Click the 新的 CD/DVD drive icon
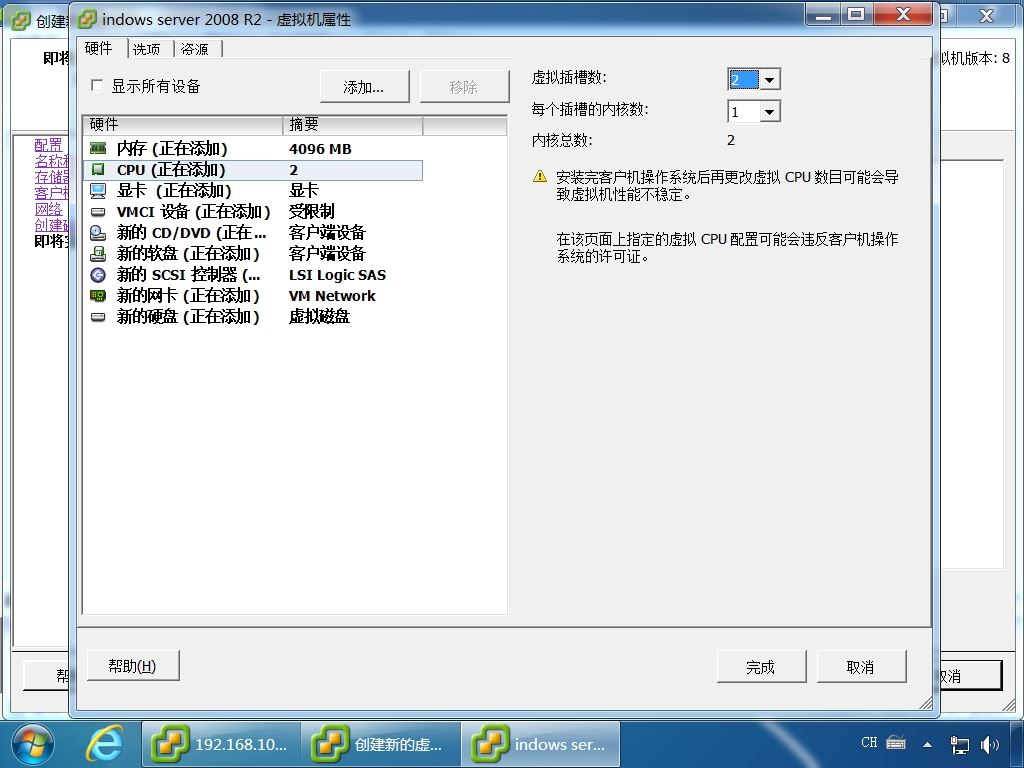This screenshot has height=768, width=1024. pos(98,232)
